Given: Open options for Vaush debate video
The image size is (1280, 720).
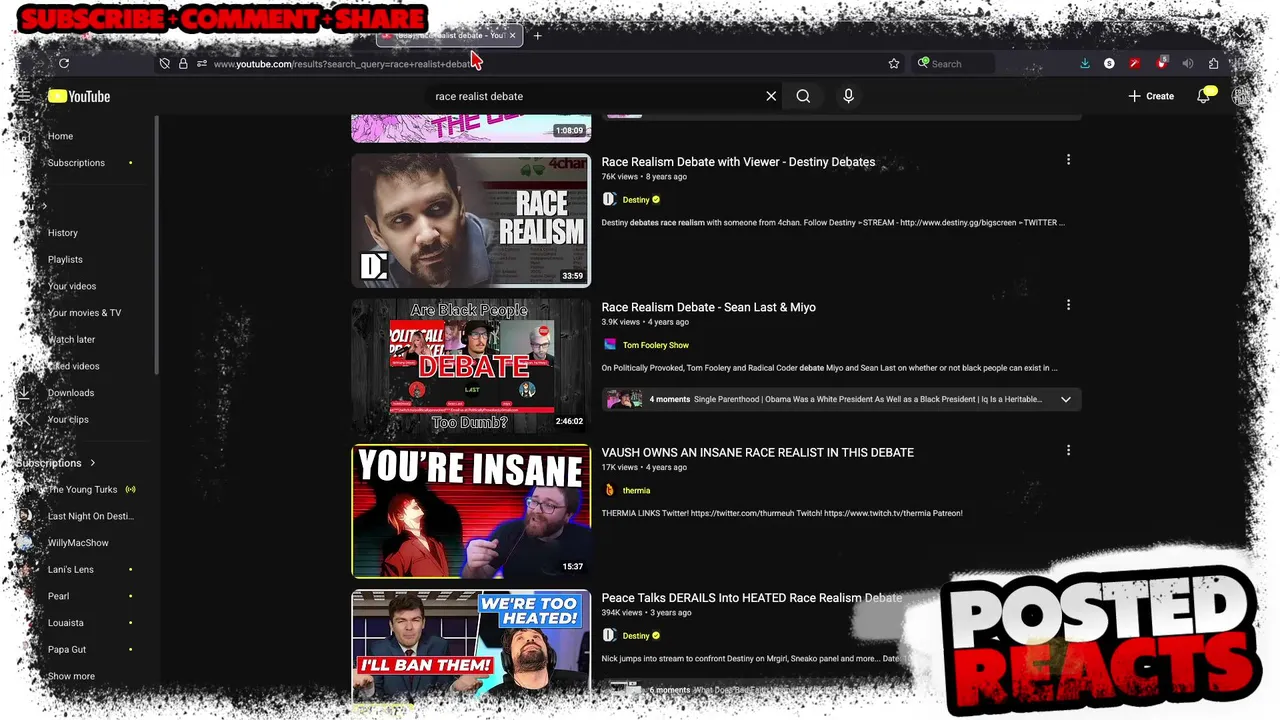Looking at the screenshot, I should [1068, 451].
